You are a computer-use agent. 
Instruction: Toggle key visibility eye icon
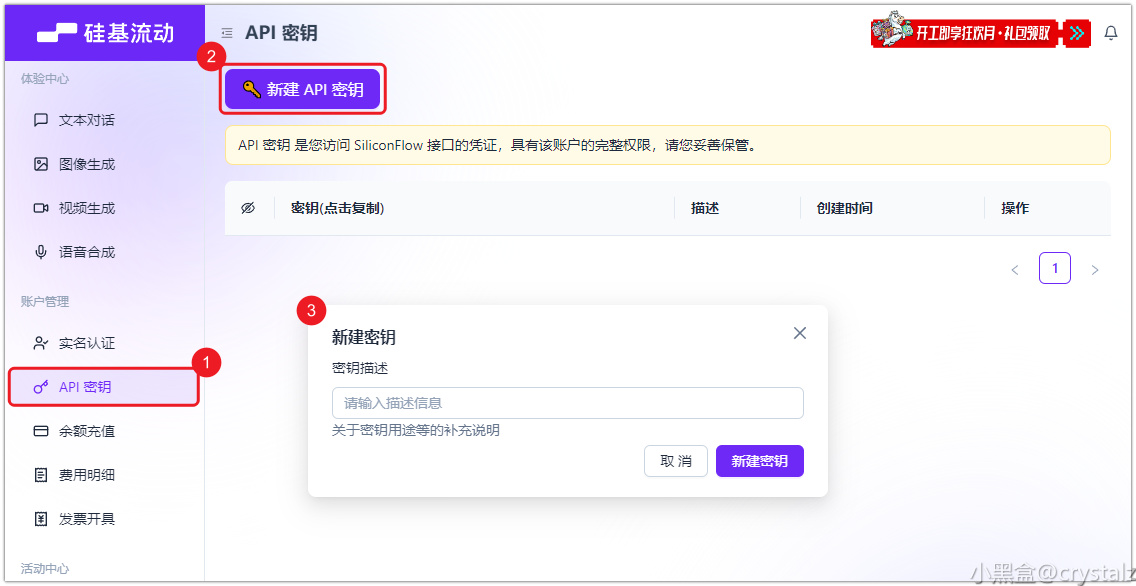(248, 209)
